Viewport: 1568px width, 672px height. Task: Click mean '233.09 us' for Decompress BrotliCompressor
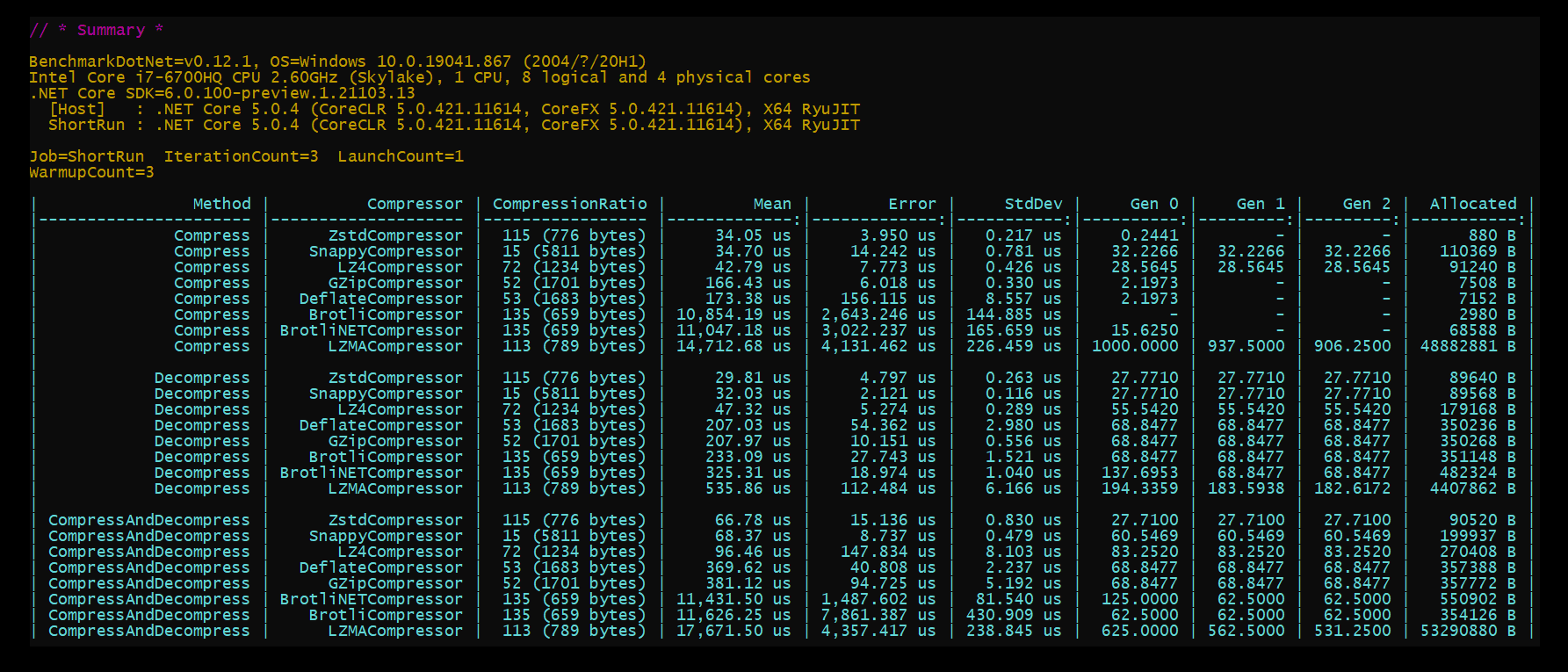tap(748, 457)
